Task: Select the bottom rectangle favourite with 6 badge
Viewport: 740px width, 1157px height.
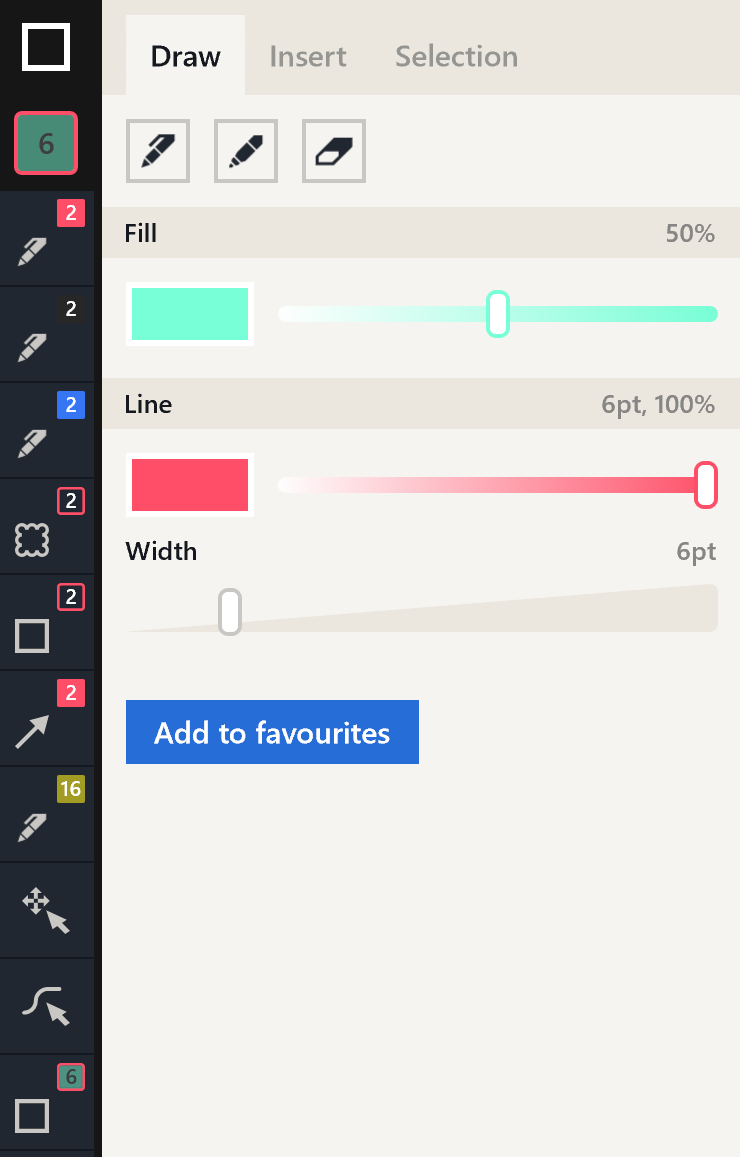Action: pos(47,1103)
